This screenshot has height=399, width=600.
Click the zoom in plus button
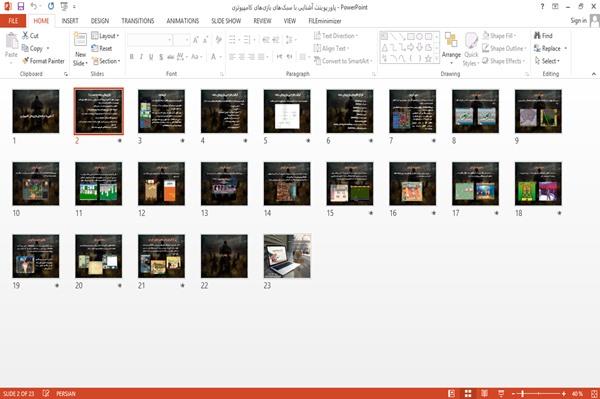(564, 393)
